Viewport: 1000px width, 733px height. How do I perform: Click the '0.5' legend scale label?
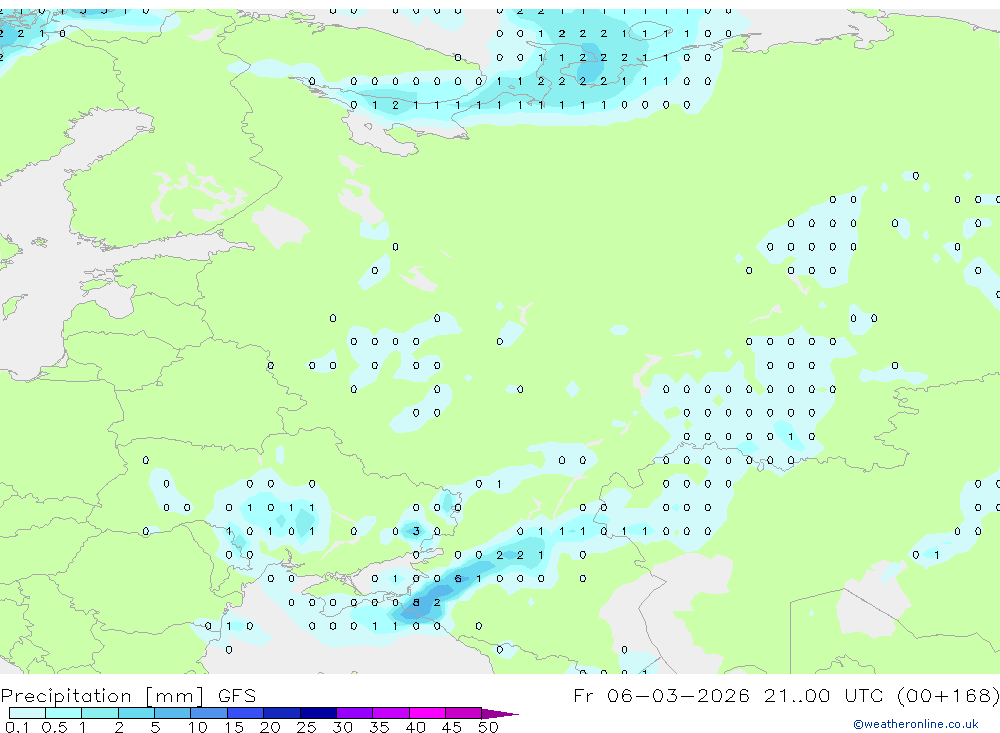54,727
